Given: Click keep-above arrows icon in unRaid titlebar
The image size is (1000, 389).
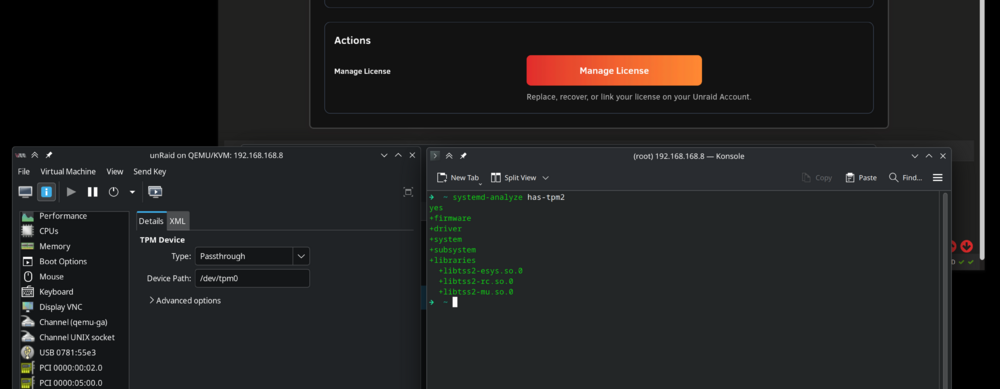Looking at the screenshot, I should click(35, 155).
